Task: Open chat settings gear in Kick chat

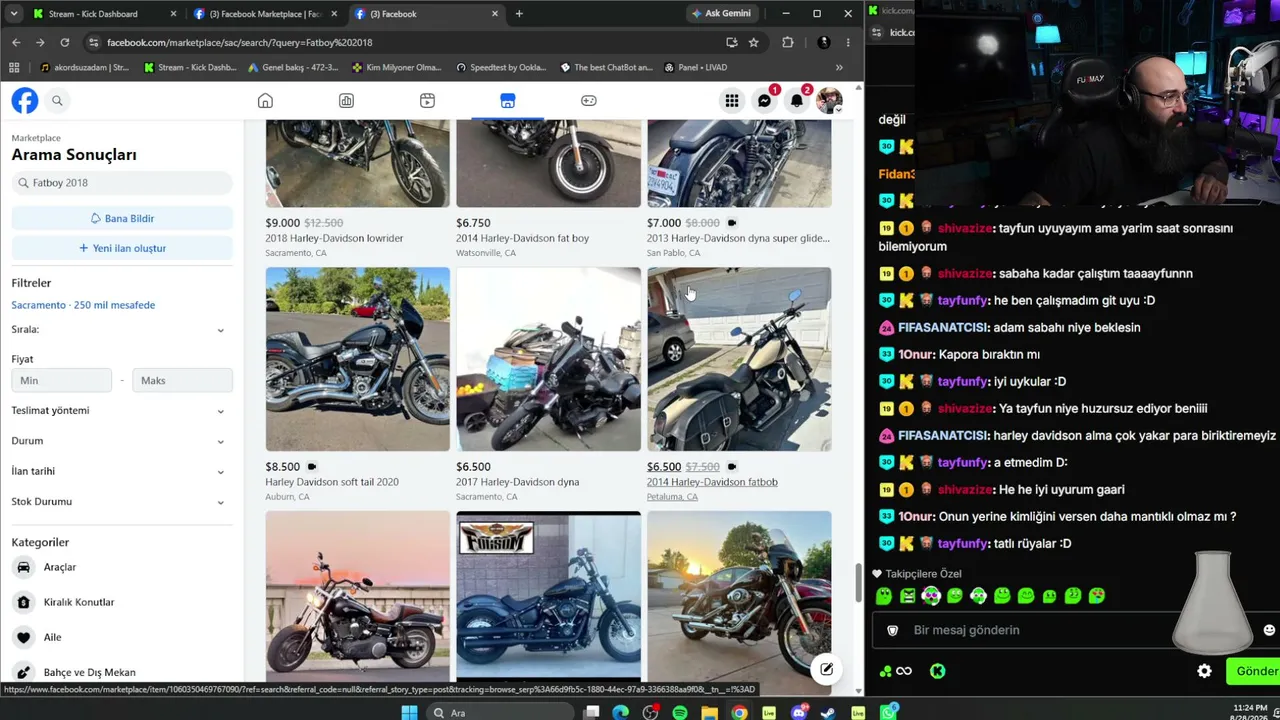Action: pyautogui.click(x=1204, y=671)
